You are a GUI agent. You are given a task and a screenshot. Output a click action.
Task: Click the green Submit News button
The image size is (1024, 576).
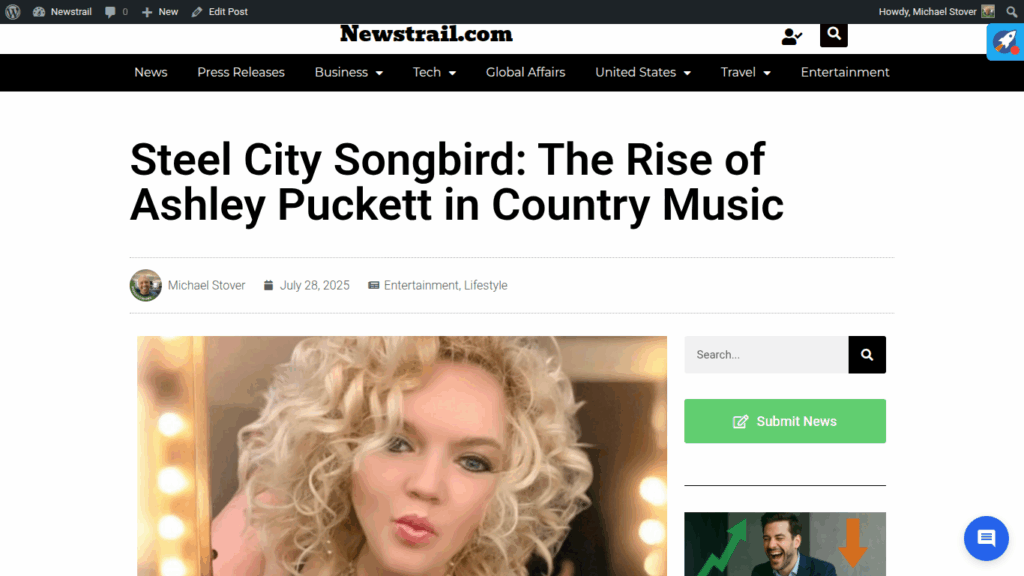point(785,421)
